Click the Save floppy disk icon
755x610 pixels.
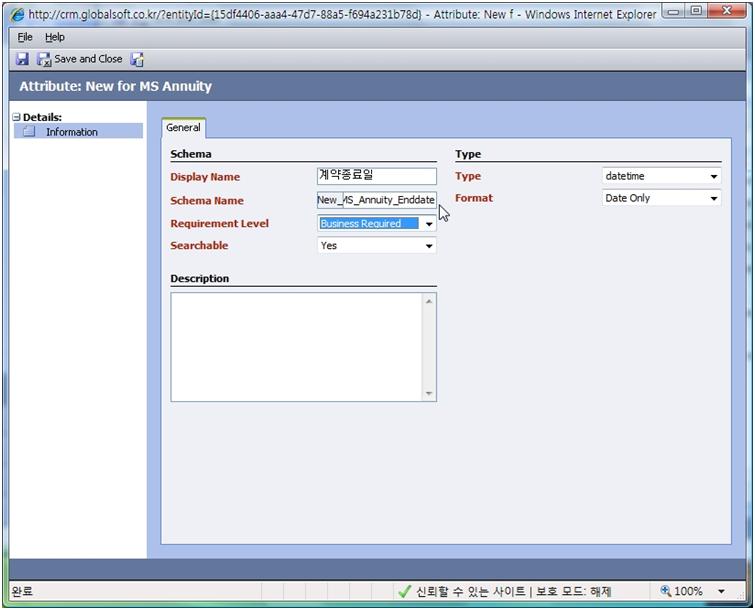[22, 59]
